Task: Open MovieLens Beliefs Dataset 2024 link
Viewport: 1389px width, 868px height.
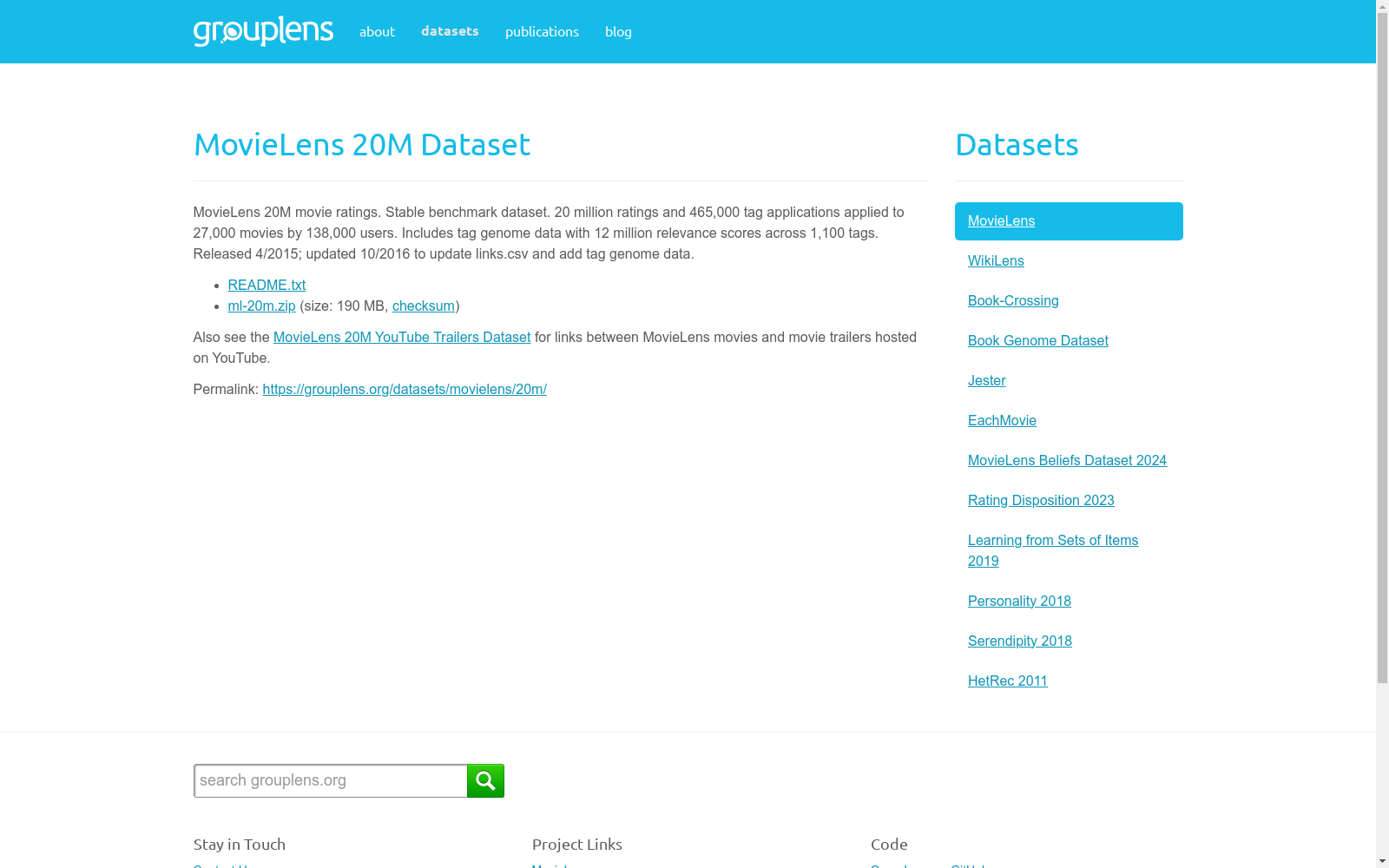Action: (x=1067, y=460)
